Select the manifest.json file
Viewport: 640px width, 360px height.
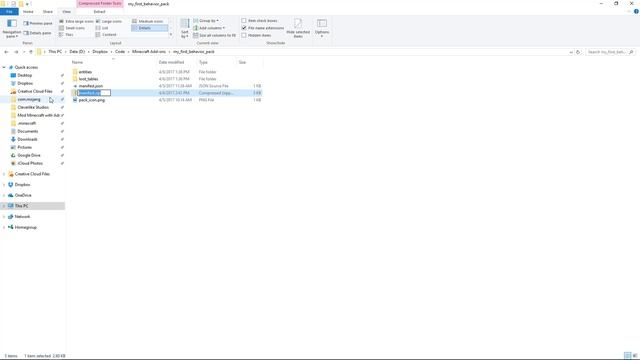point(91,86)
